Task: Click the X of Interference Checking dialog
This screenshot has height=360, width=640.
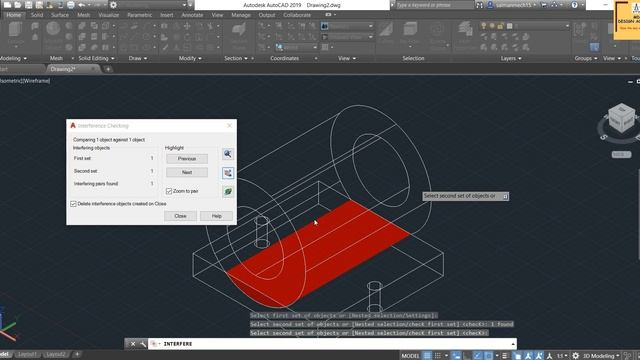Action: pos(229,126)
